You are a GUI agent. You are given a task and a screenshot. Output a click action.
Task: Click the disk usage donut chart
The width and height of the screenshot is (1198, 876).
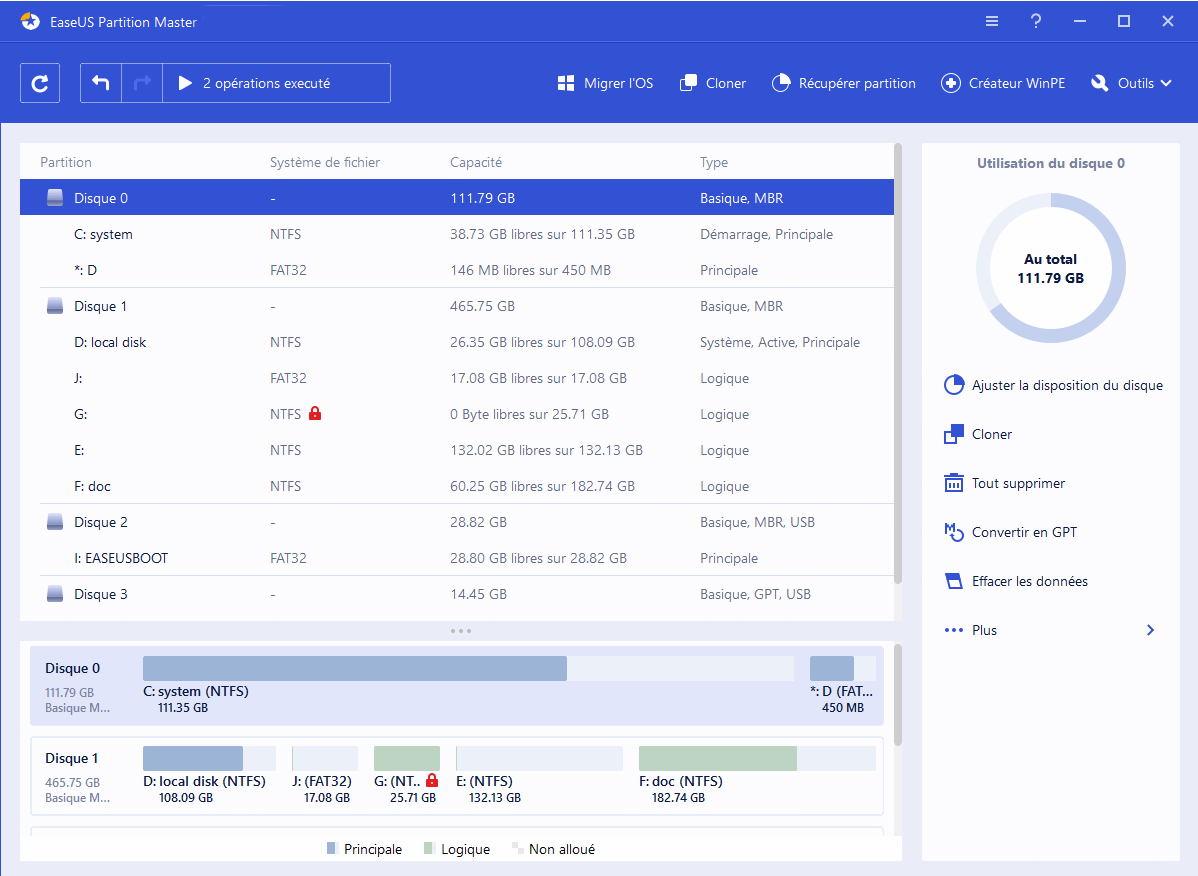[1051, 268]
